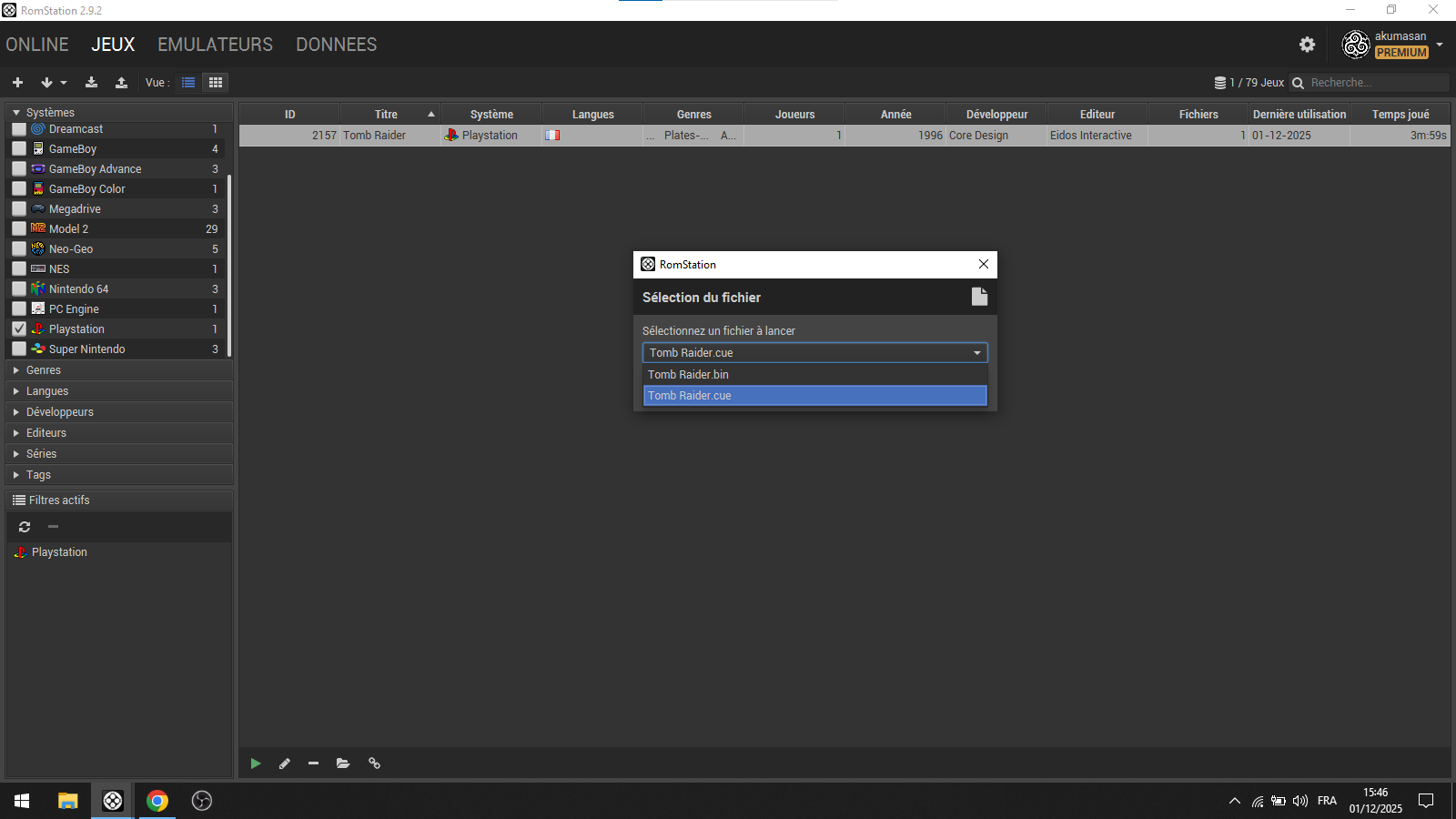1456x819 pixels.
Task: Open the file selection combo box
Action: (x=814, y=353)
